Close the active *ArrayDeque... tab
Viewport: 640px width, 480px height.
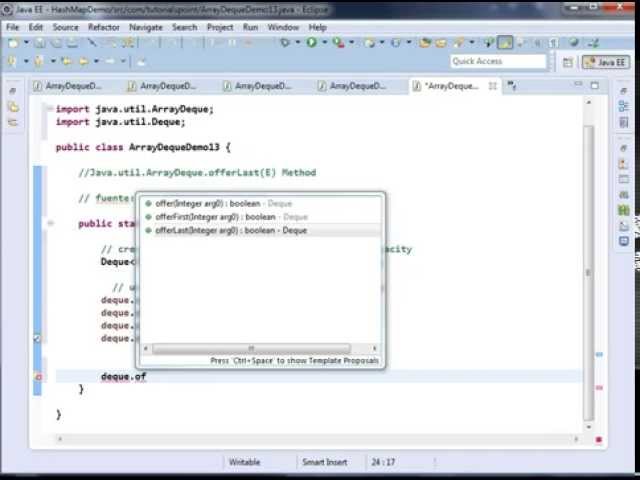click(493, 86)
